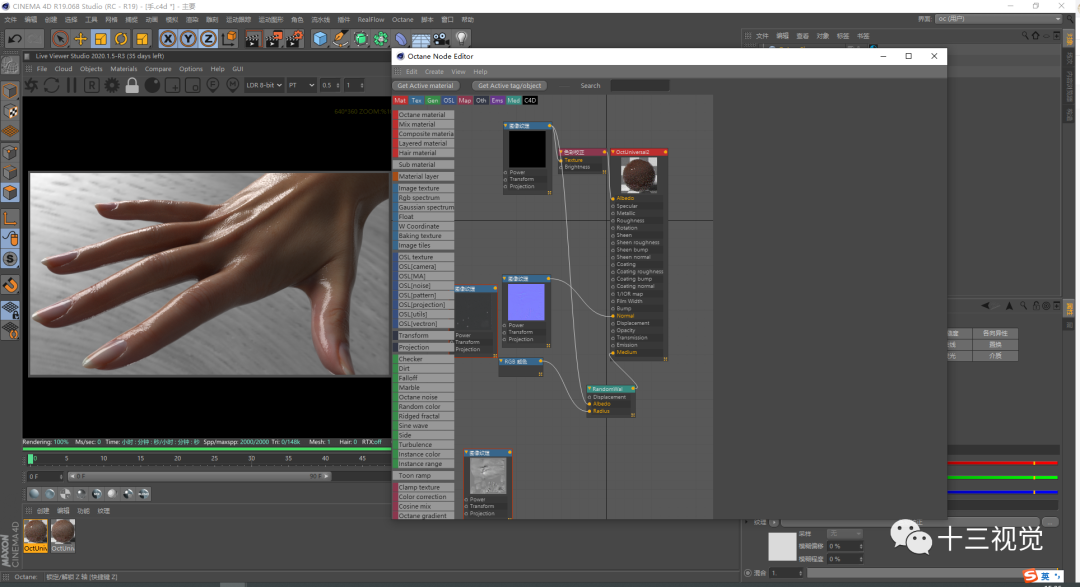Toggle the C4D node filter
This screenshot has height=587, width=1080.
coord(530,101)
